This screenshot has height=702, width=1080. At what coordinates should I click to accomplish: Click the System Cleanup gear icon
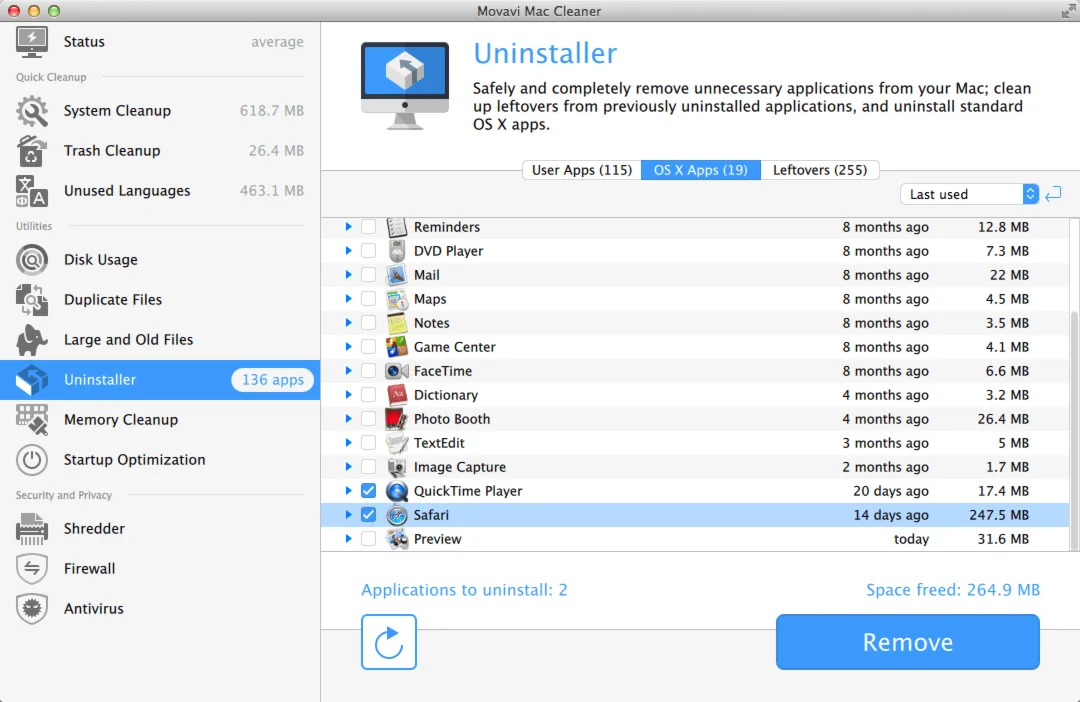pos(32,111)
